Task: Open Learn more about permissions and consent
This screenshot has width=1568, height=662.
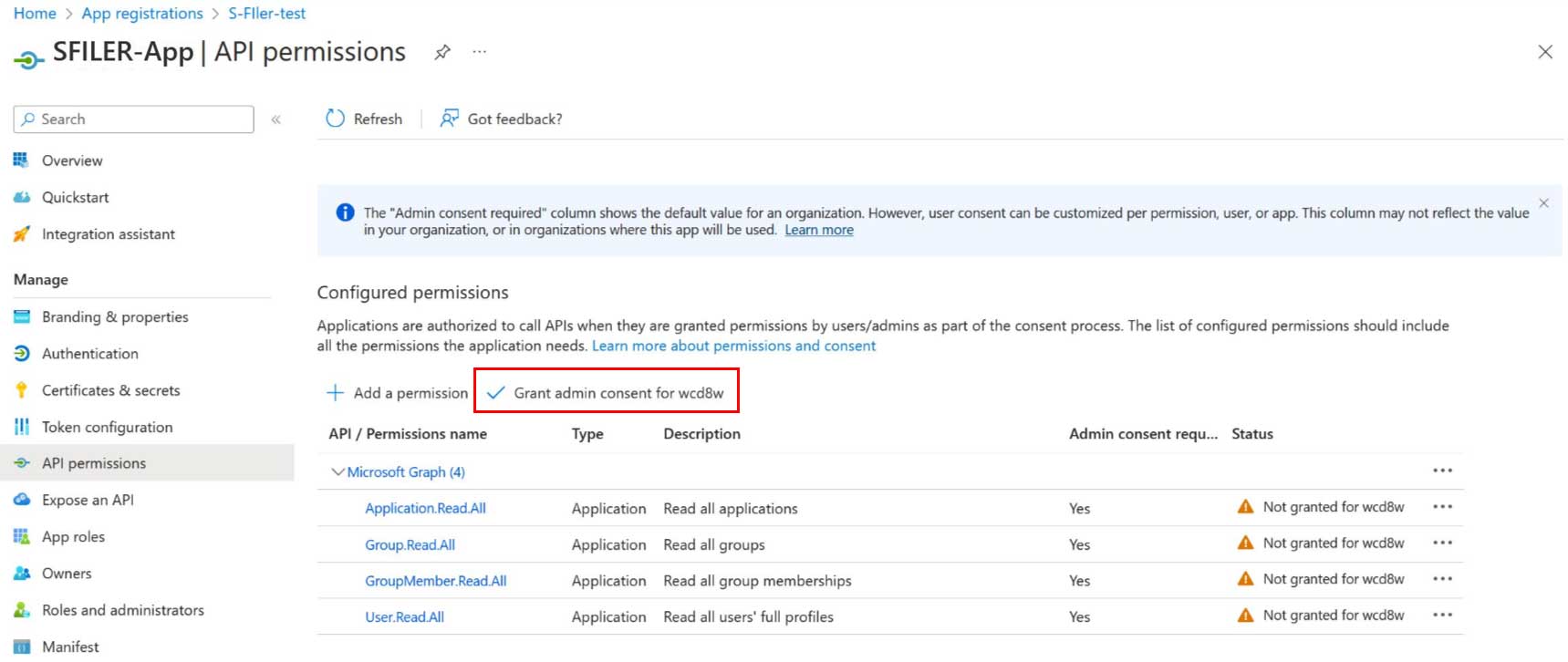Action: tap(733, 346)
